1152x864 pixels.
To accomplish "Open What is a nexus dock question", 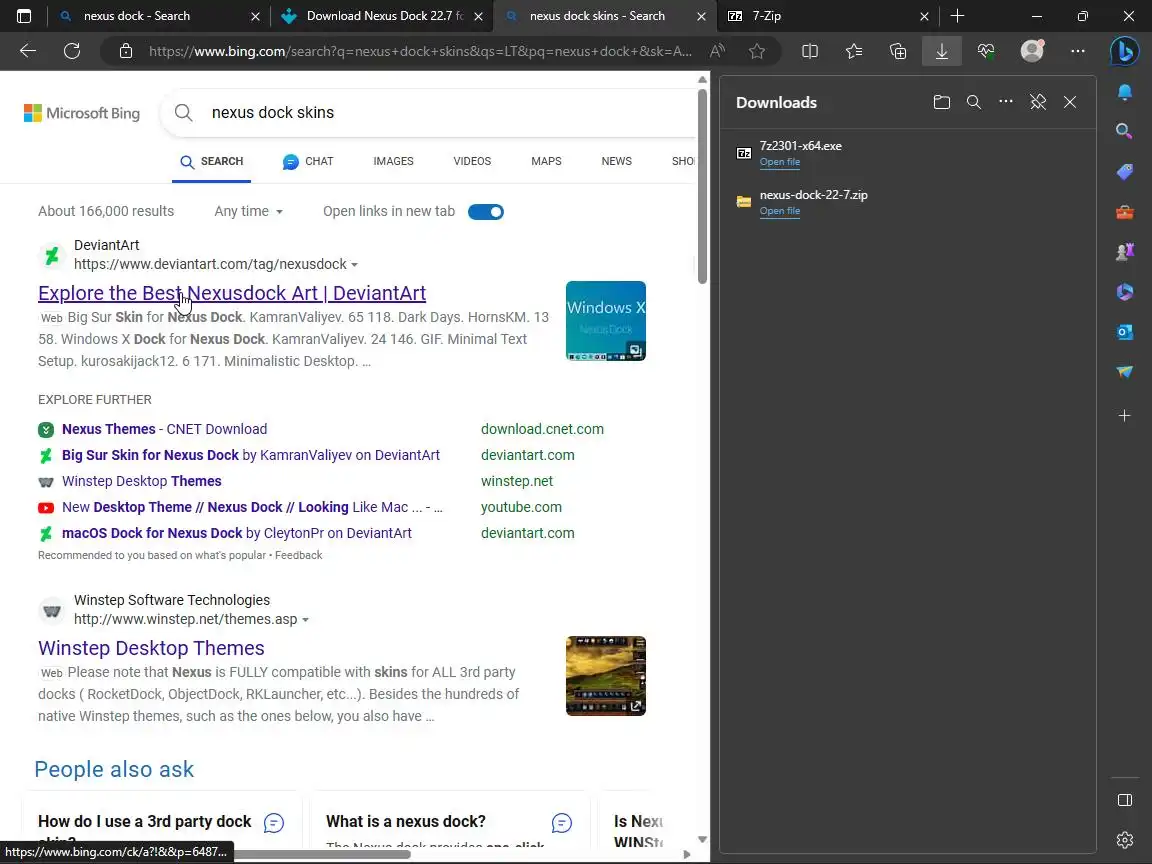I will point(406,821).
